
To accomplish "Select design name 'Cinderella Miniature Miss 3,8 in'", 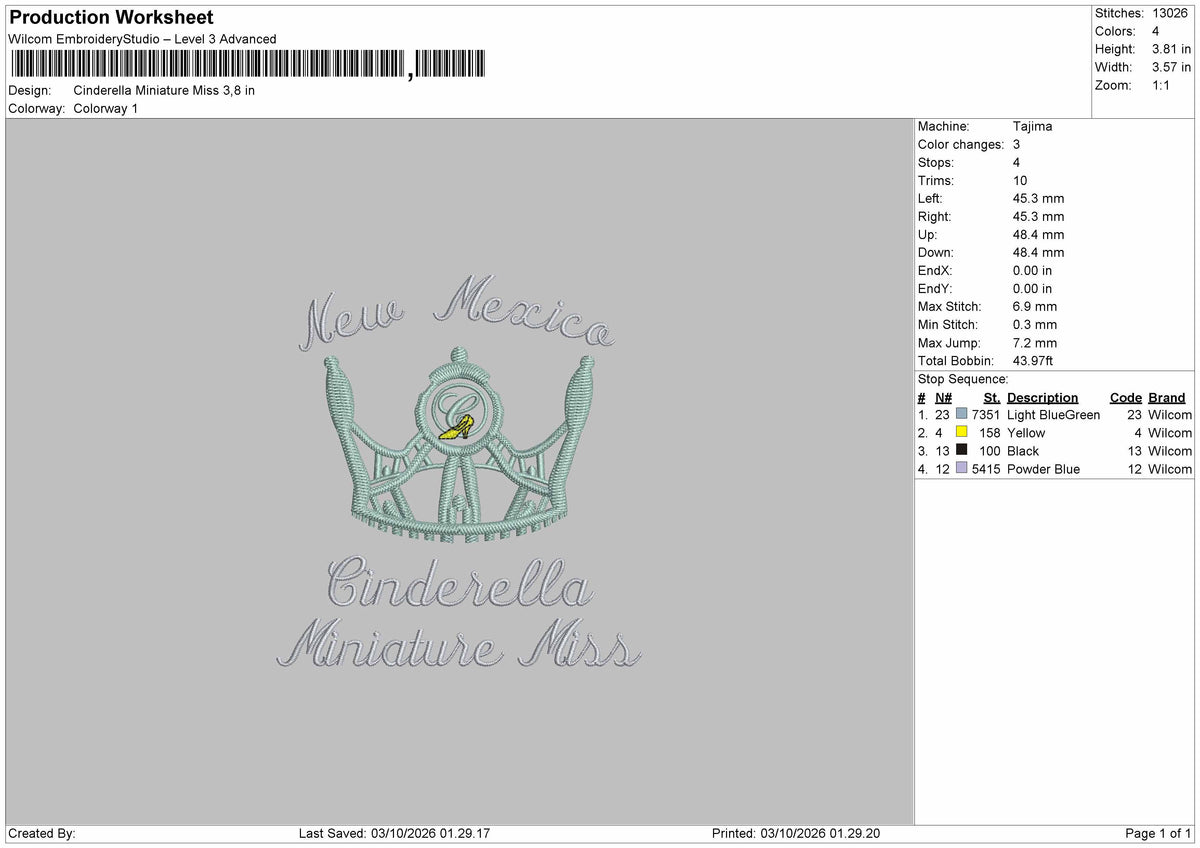I will [x=164, y=90].
